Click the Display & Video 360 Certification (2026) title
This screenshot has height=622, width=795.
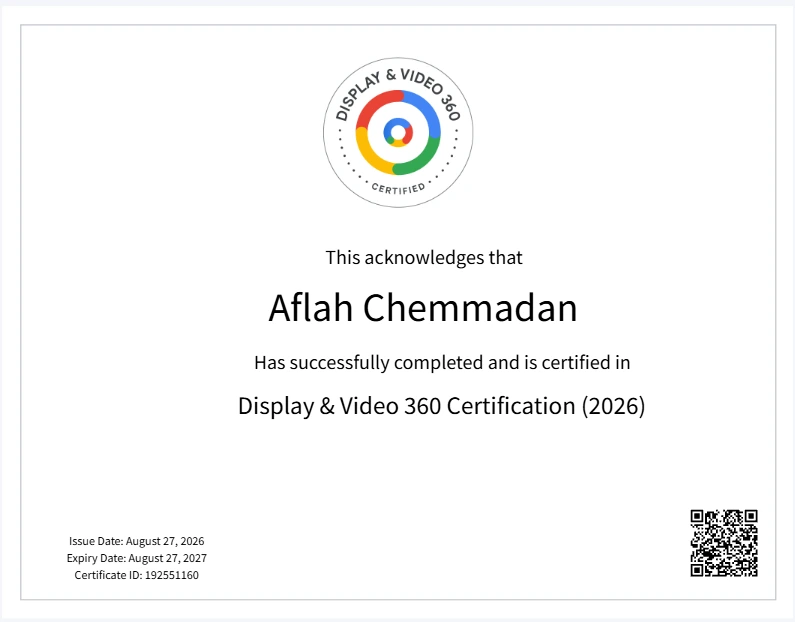coord(442,406)
